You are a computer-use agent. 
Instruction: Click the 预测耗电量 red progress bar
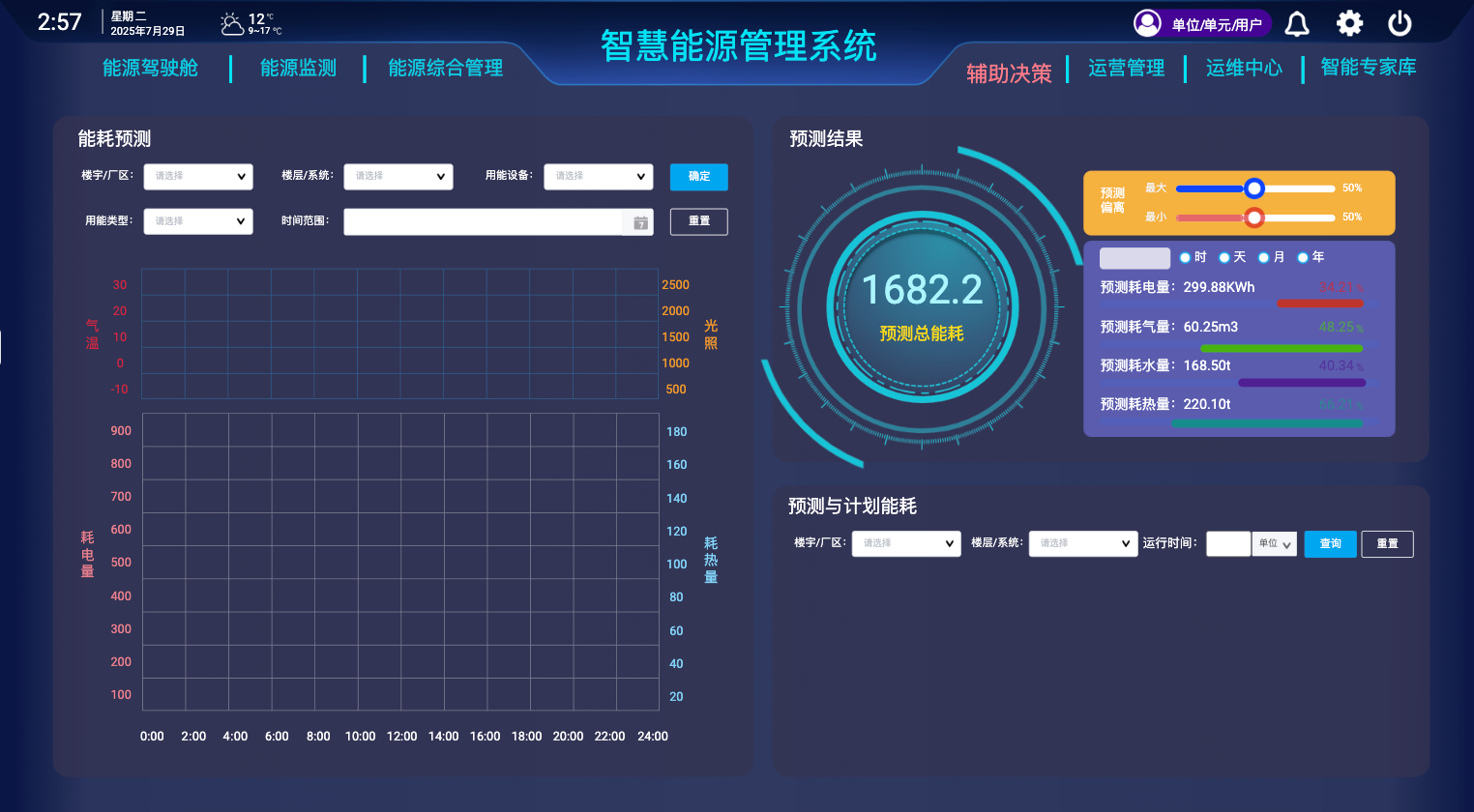(1319, 304)
